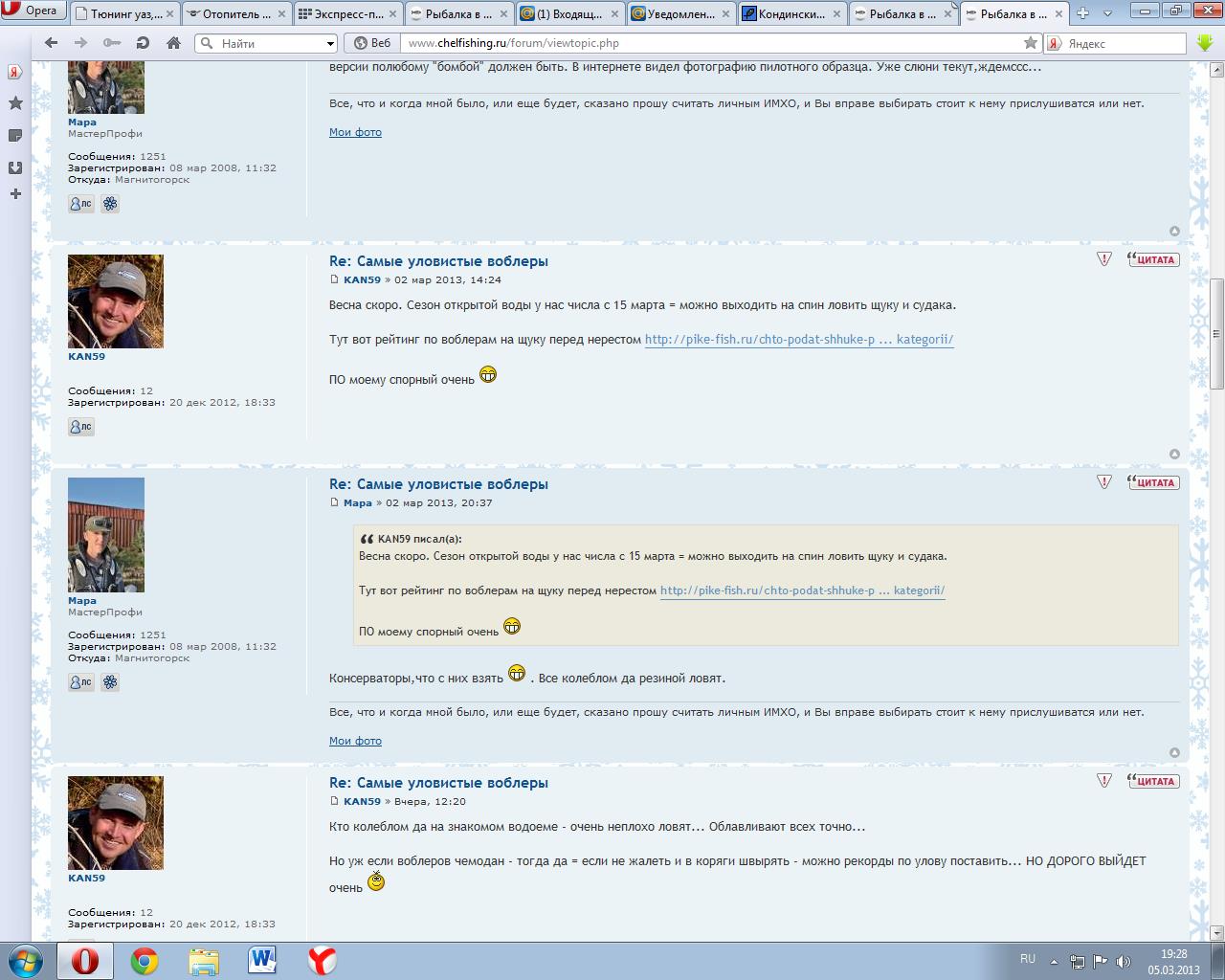The height and width of the screenshot is (980, 1225).
Task: Quote KAN59's Вчера 12:20 post with Цитата
Action: [x=1153, y=781]
